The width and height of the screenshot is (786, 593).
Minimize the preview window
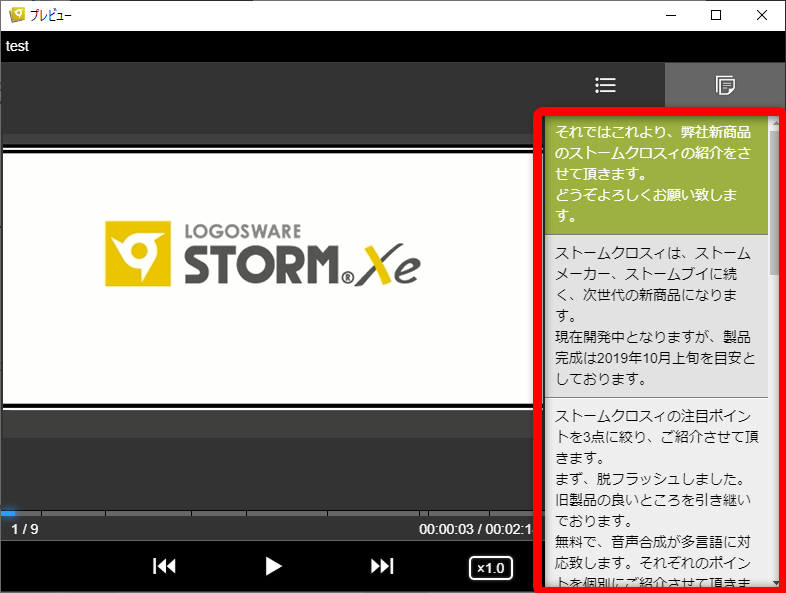point(670,15)
